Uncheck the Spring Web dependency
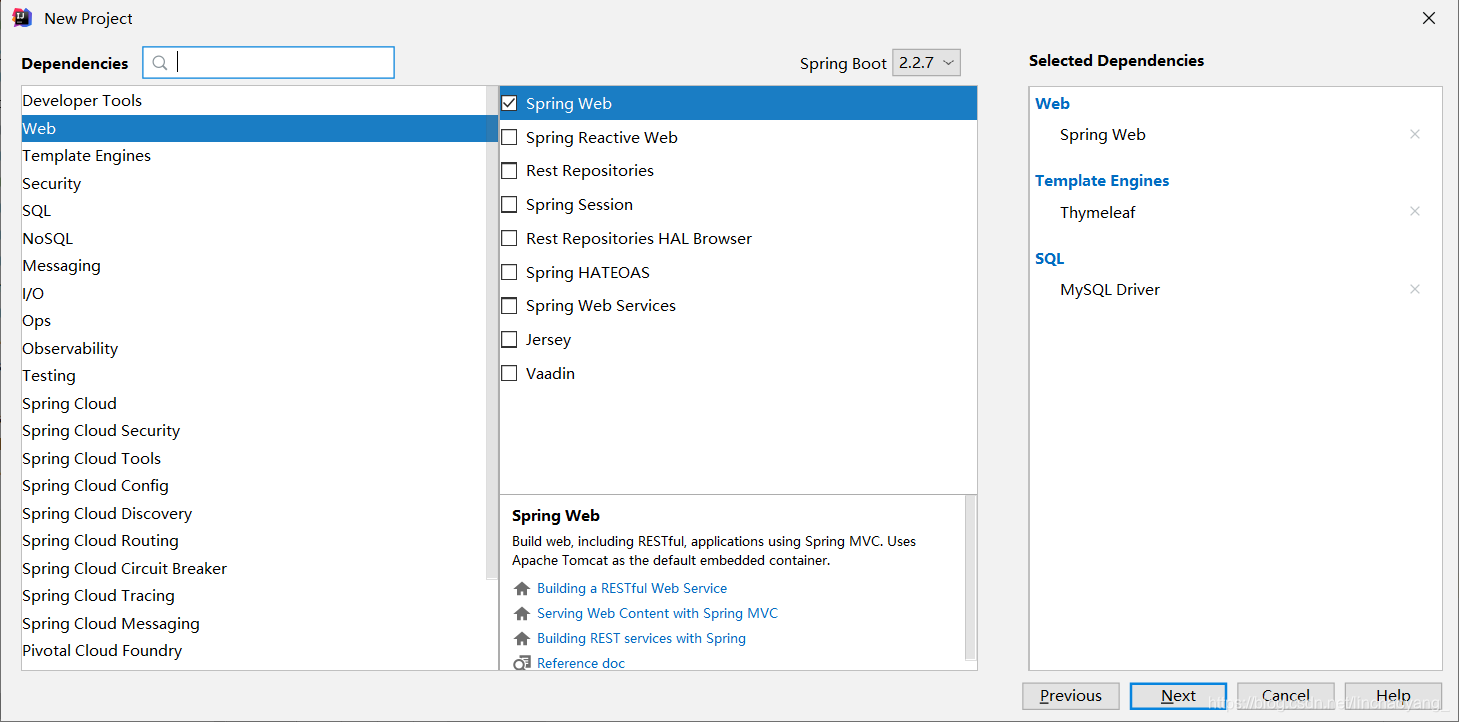Image resolution: width=1459 pixels, height=722 pixels. pos(509,102)
